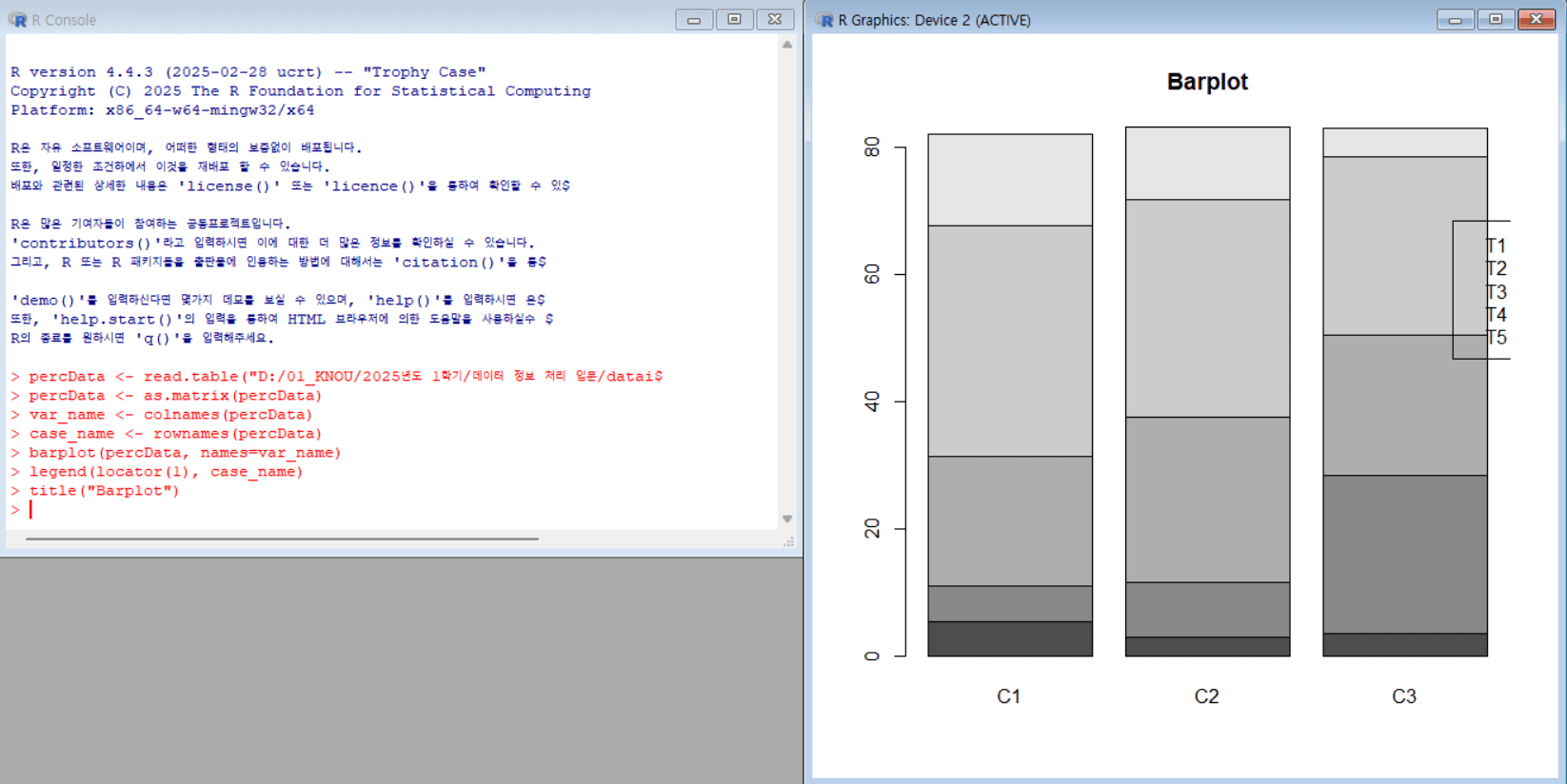Click the console resize grip corner
The width and height of the screenshot is (1567, 784).
788,541
